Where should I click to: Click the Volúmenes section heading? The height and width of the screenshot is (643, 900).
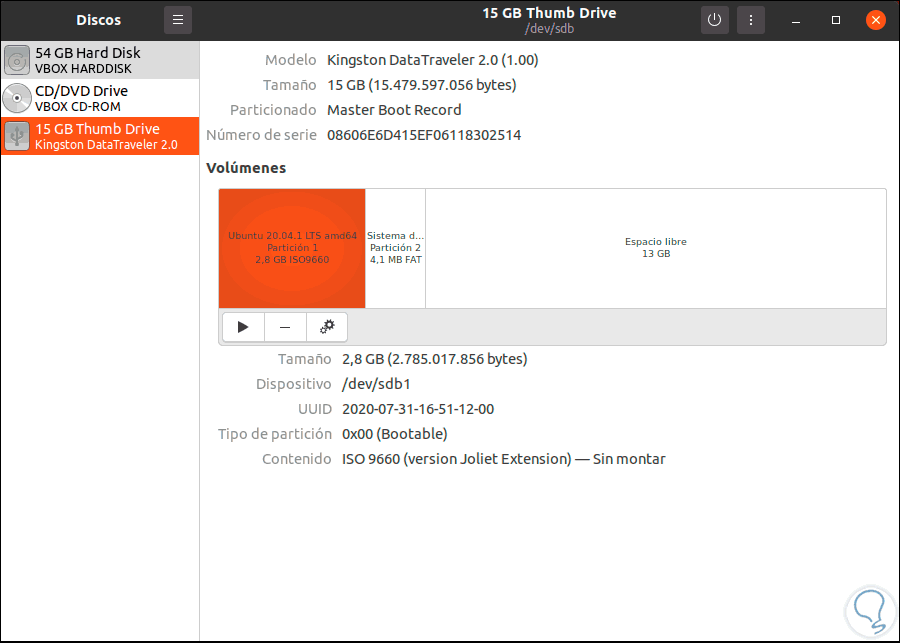(x=246, y=168)
